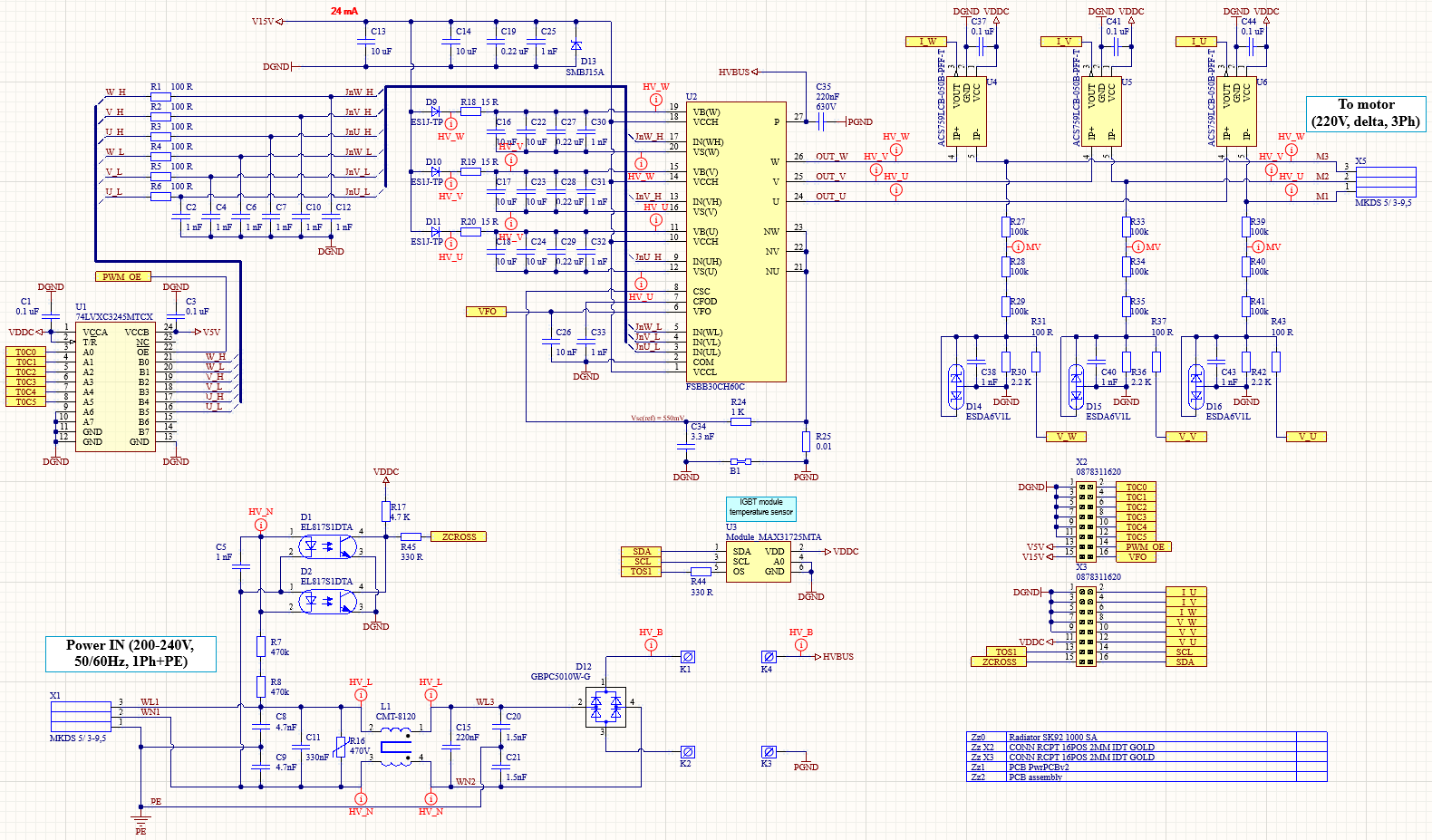
Task: Select the 'Zz X2' connector table row
Action: 1147,748
